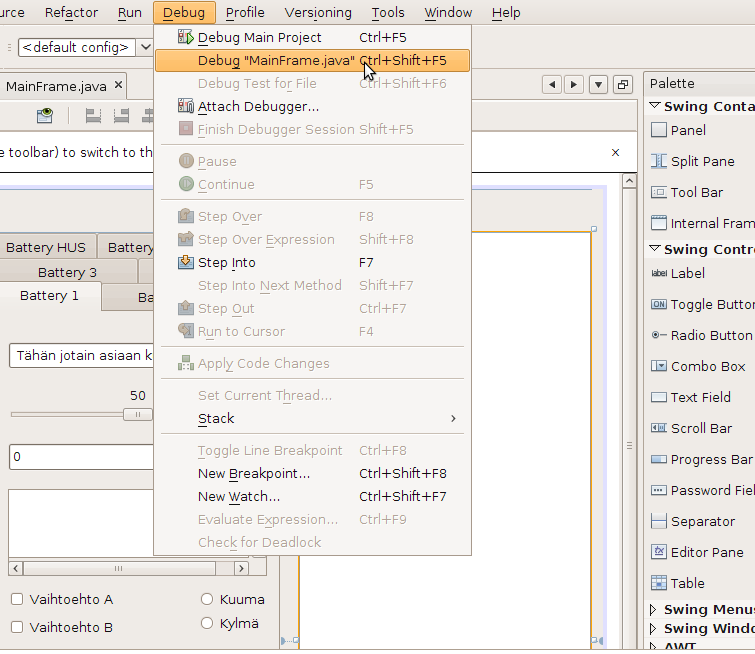Image resolution: width=755 pixels, height=654 pixels.
Task: Pick the Combo Box component icon
Action: point(658,366)
